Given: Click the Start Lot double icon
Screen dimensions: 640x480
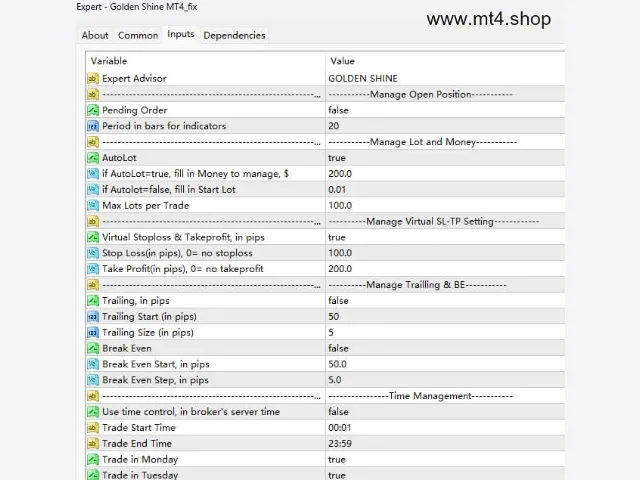Looking at the screenshot, I should tap(93, 189).
